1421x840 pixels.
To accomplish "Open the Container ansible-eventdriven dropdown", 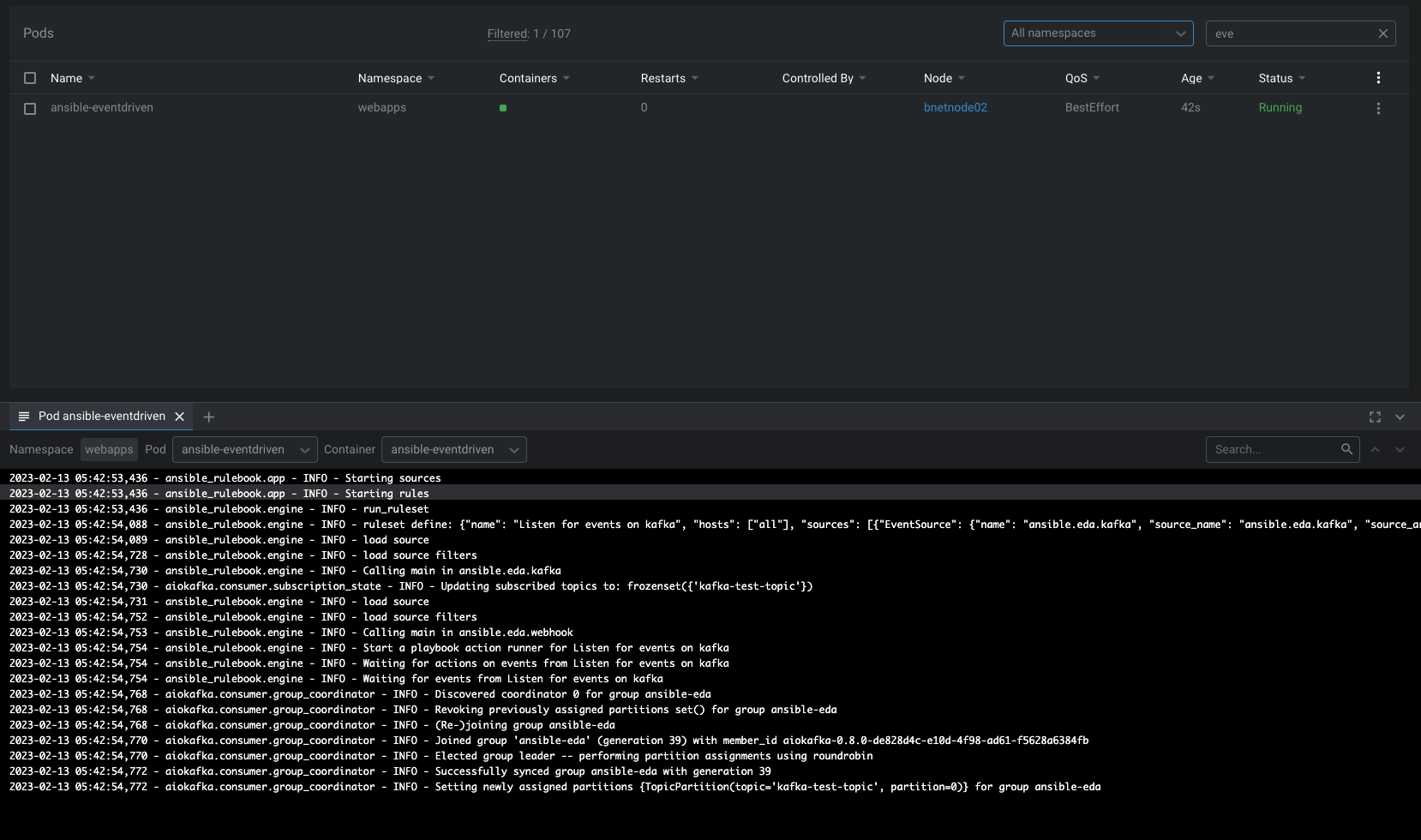I will [453, 448].
